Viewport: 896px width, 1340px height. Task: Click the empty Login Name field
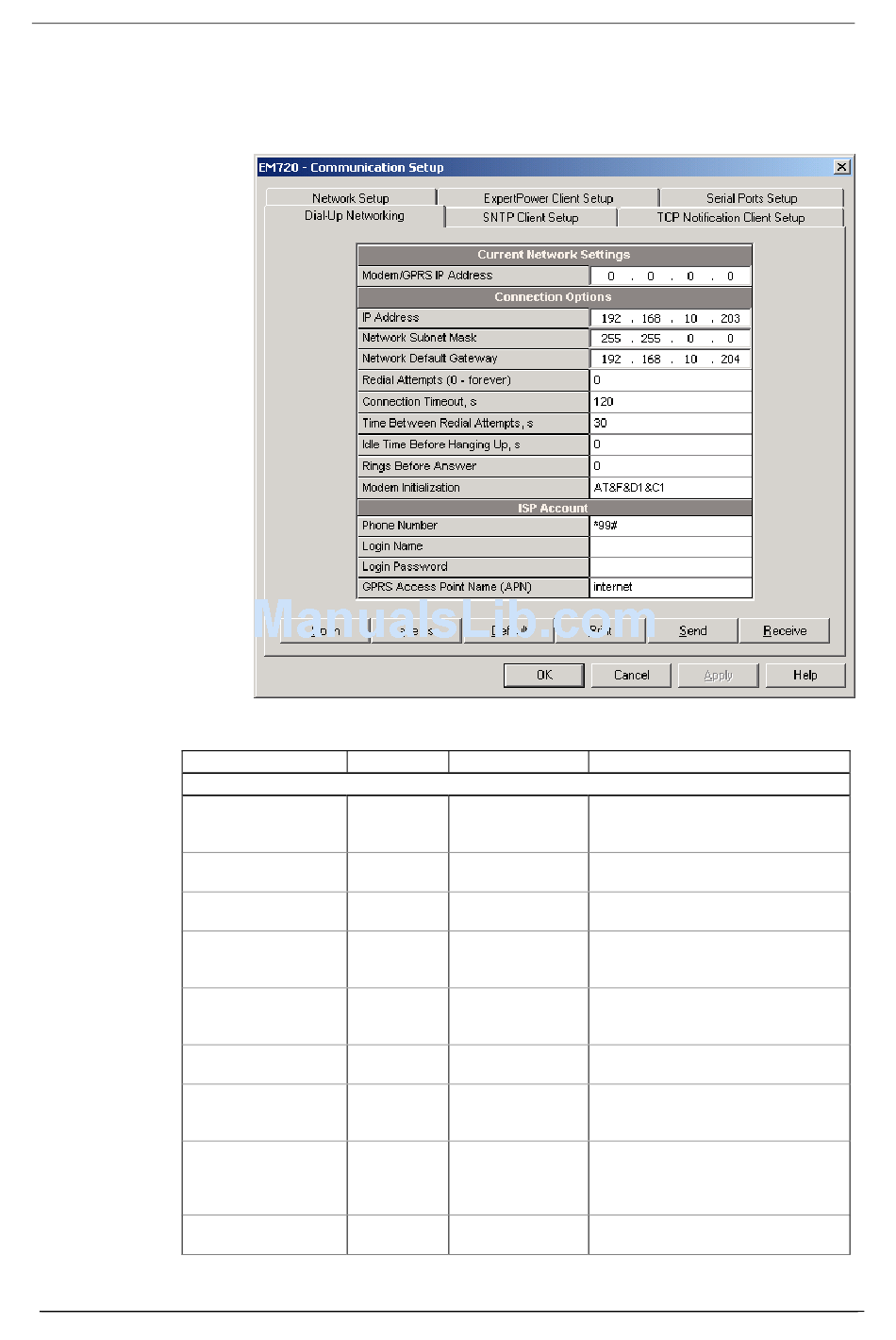pyautogui.click(x=671, y=546)
